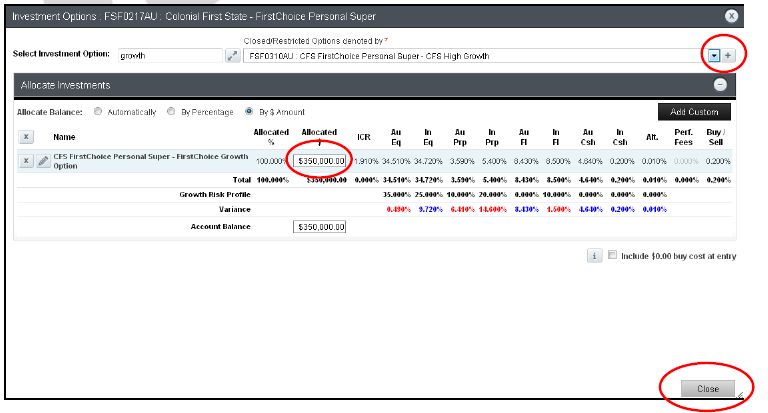Collapse the Allocate Investments panel
This screenshot has width=768, height=413.
click(720, 85)
